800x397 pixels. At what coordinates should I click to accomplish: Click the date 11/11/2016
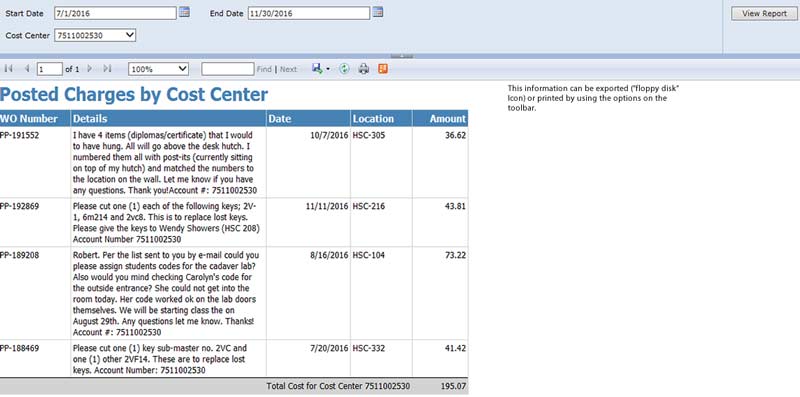(x=327, y=207)
